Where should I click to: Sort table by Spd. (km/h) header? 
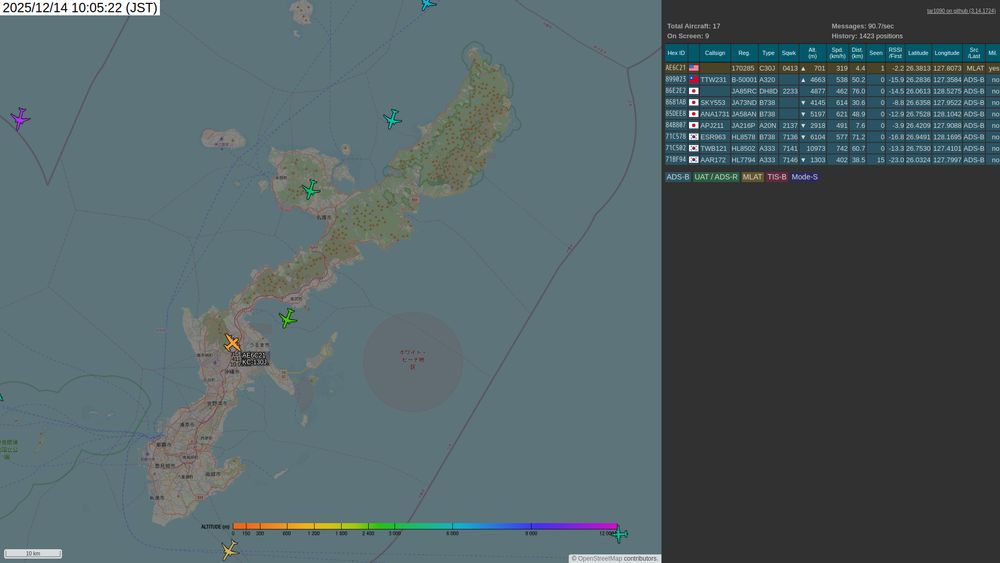pos(837,53)
